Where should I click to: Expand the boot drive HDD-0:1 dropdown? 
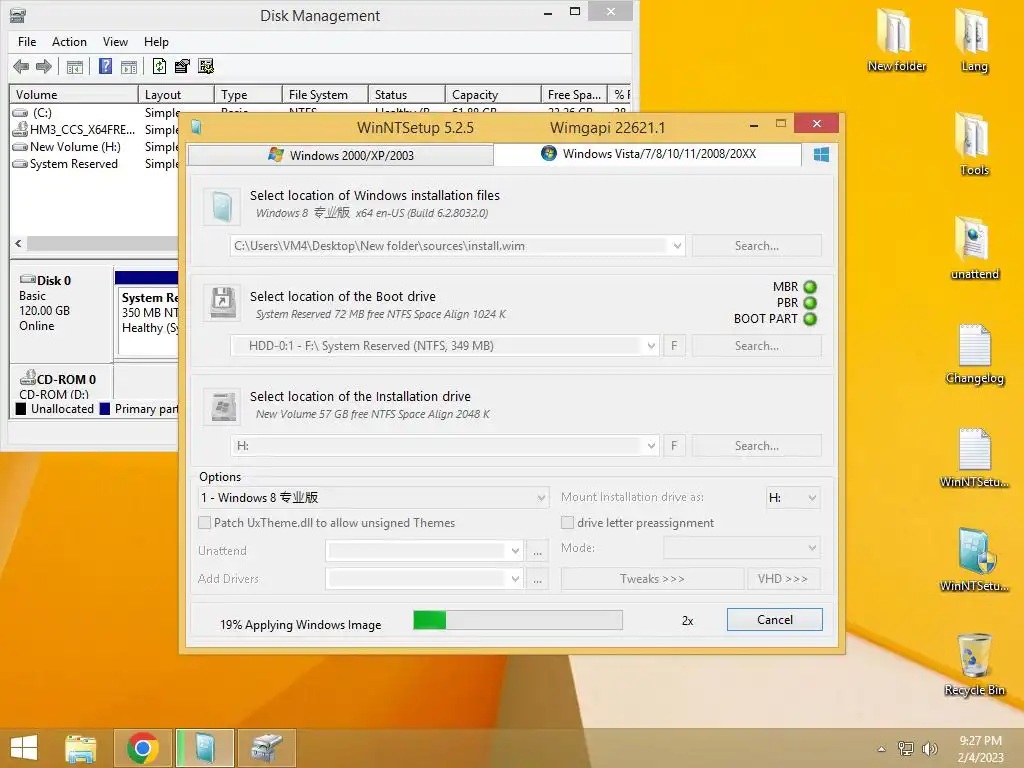click(x=651, y=346)
